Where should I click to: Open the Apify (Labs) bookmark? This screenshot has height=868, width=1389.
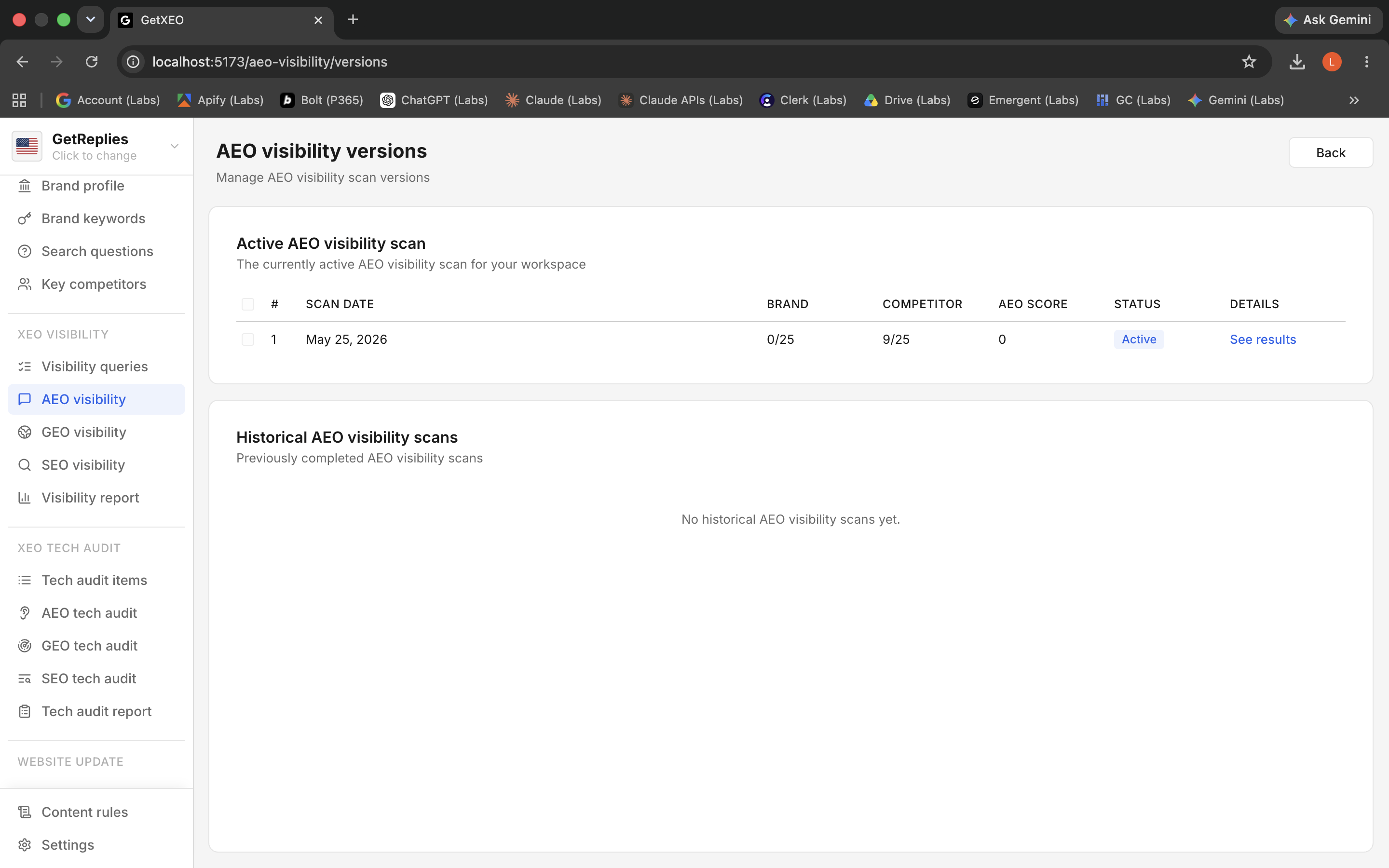220,100
